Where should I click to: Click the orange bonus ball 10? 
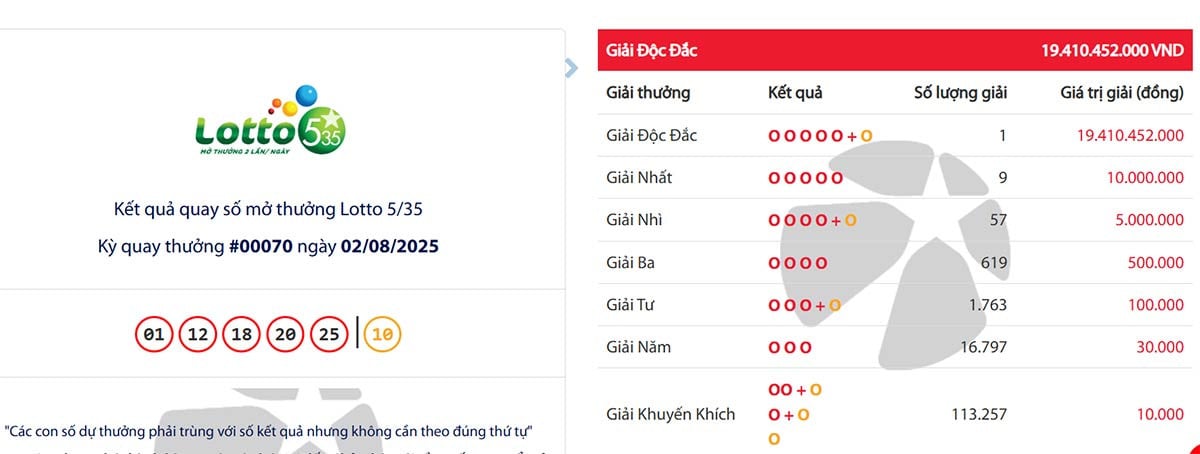click(x=382, y=335)
